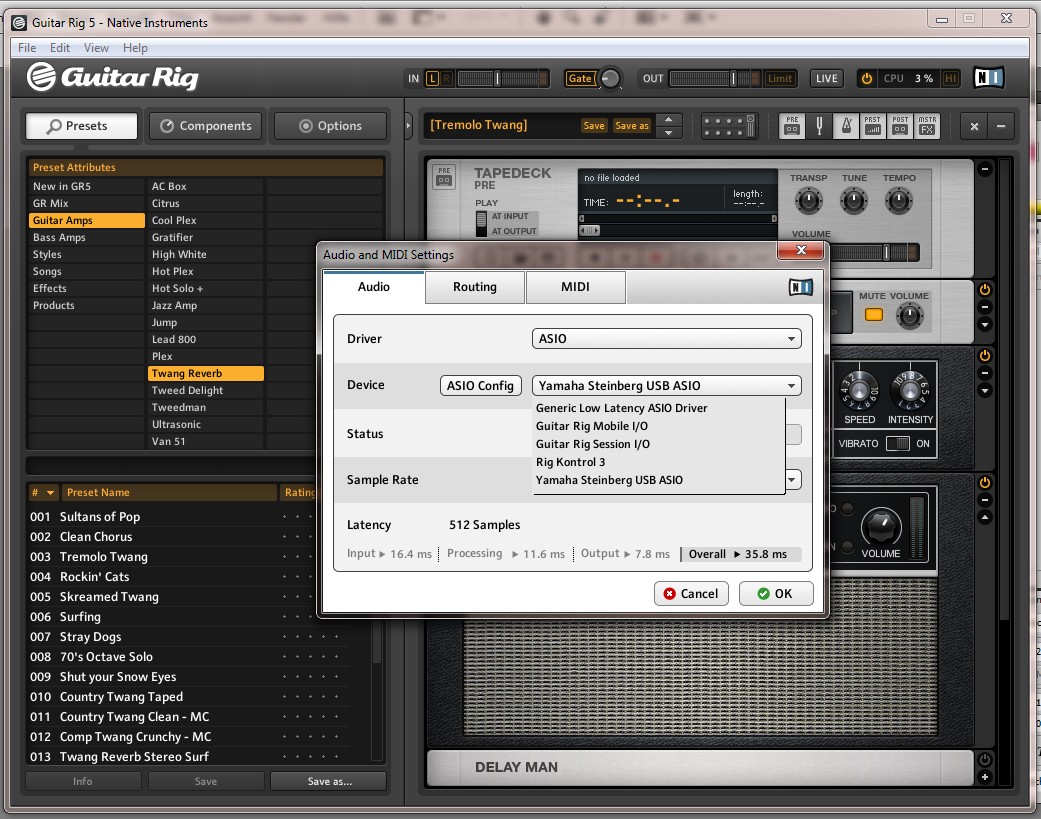The width and height of the screenshot is (1041, 819).
Task: Click the up arrow icon of the amp VOLUME module
Action: (985, 517)
